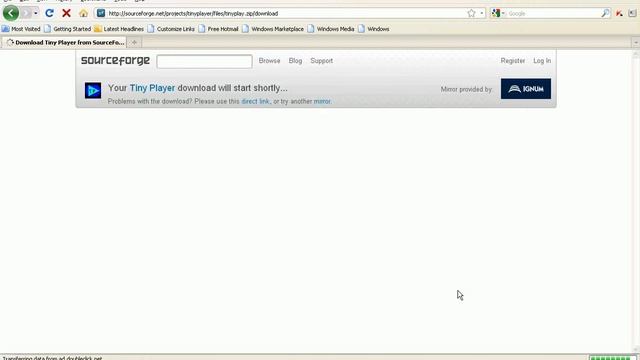Open the Blog link
The image size is (640, 360).
(295, 61)
